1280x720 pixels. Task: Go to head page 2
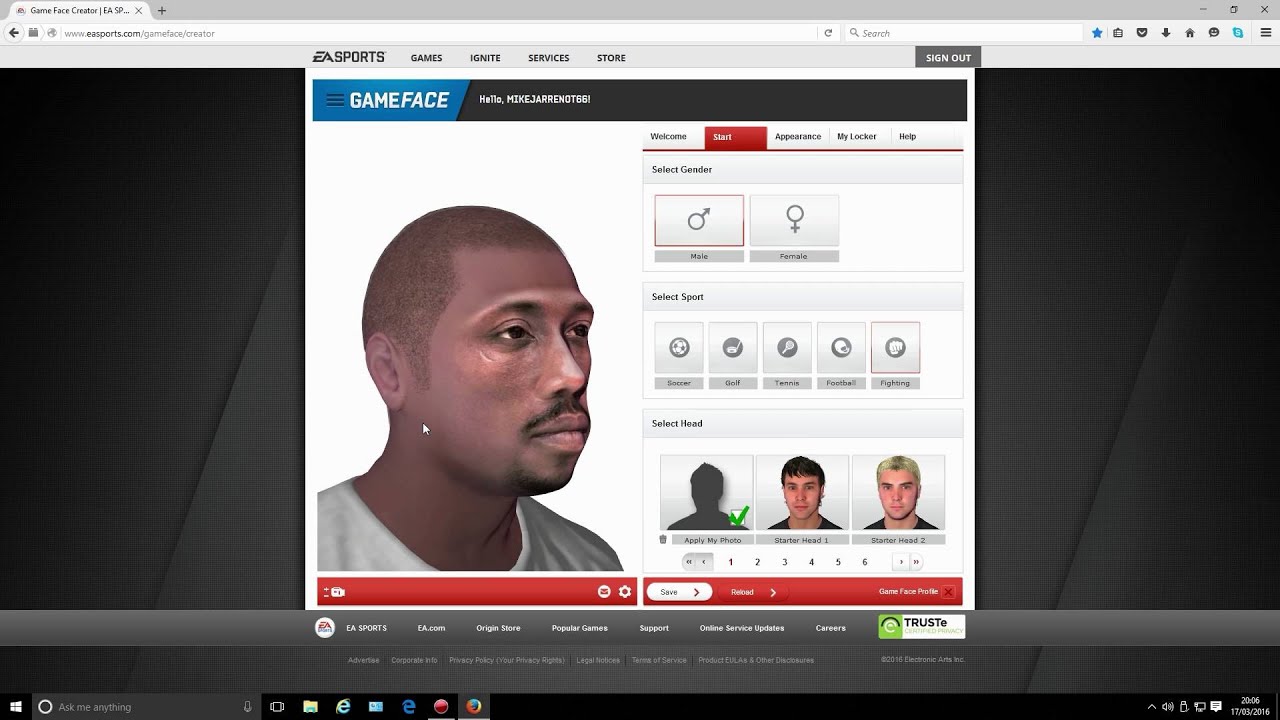coord(757,562)
